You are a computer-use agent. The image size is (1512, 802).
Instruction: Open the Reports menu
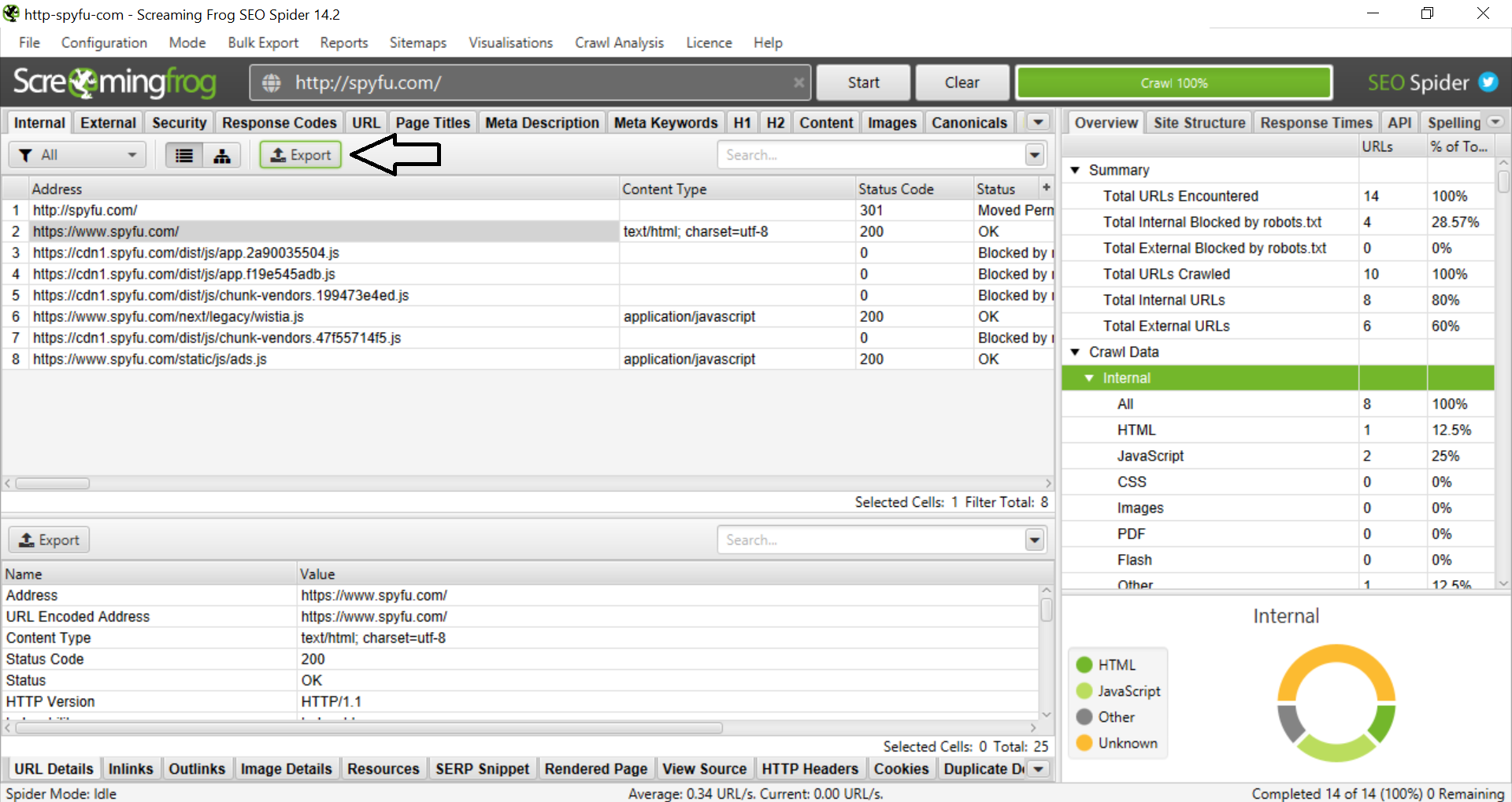pyautogui.click(x=343, y=43)
